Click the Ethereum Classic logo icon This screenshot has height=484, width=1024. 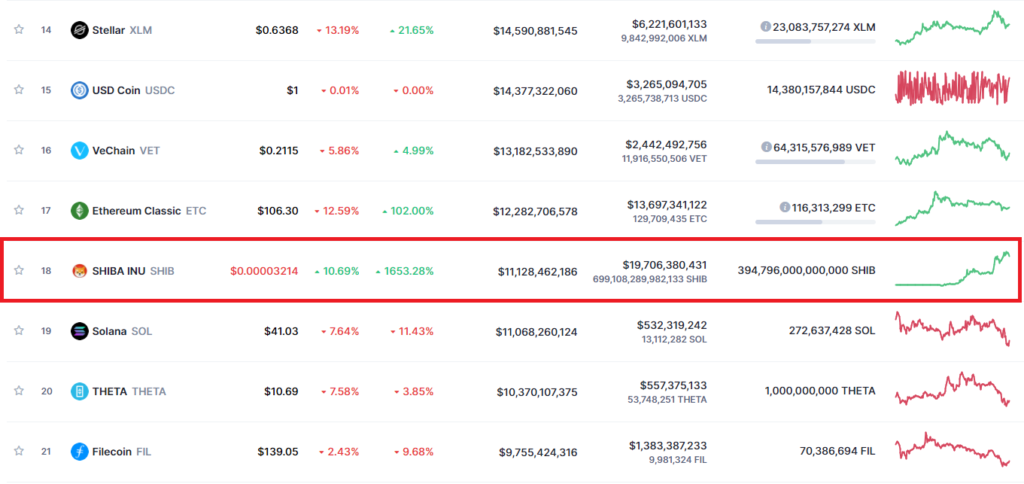79,210
